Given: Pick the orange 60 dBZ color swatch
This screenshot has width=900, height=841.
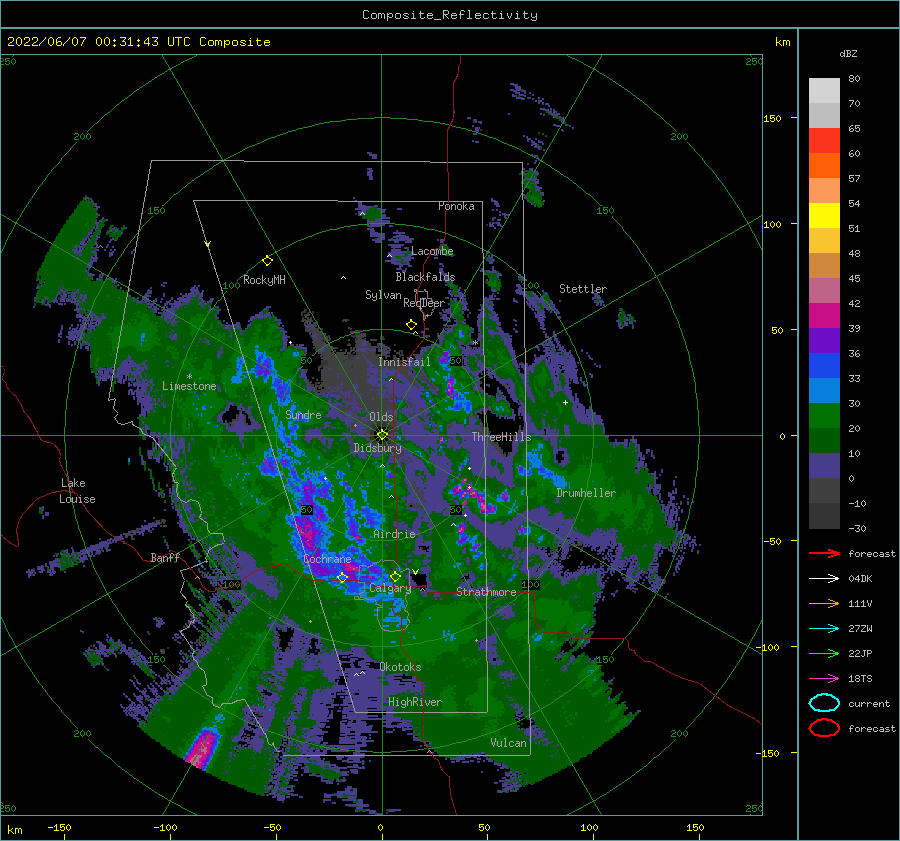Looking at the screenshot, I should click(x=824, y=165).
